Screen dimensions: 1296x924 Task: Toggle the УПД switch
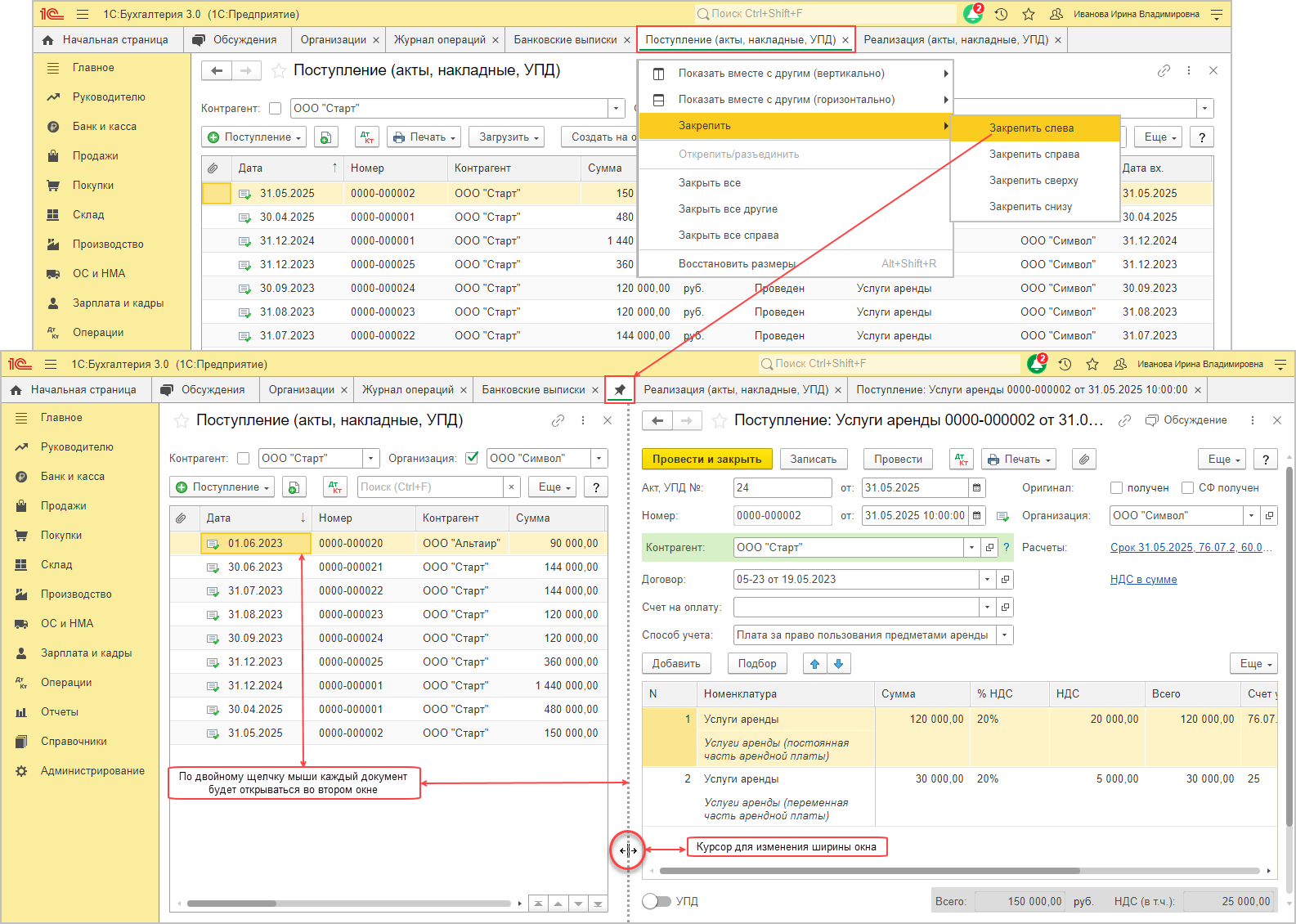(657, 901)
